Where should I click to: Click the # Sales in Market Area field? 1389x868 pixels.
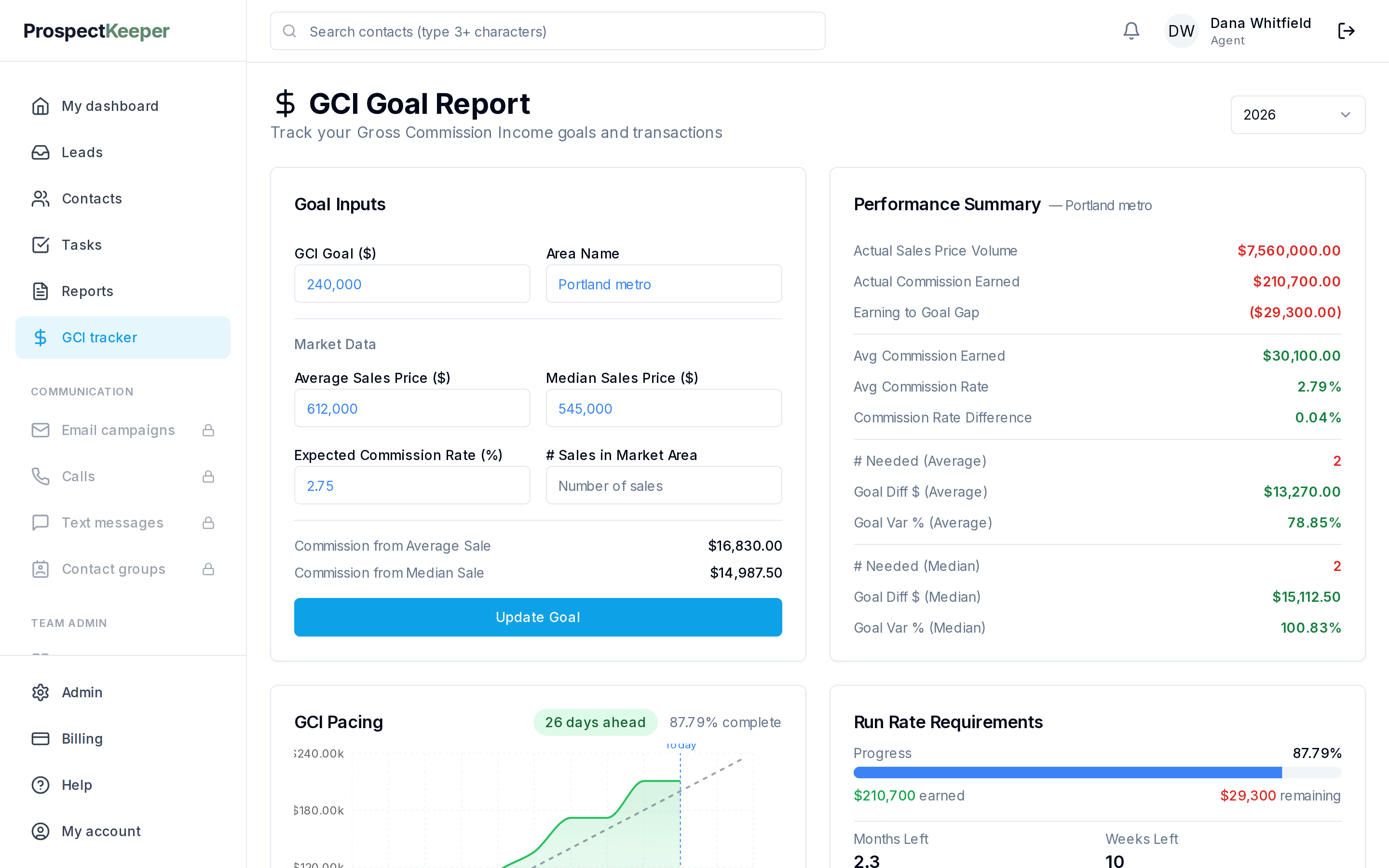(x=664, y=485)
